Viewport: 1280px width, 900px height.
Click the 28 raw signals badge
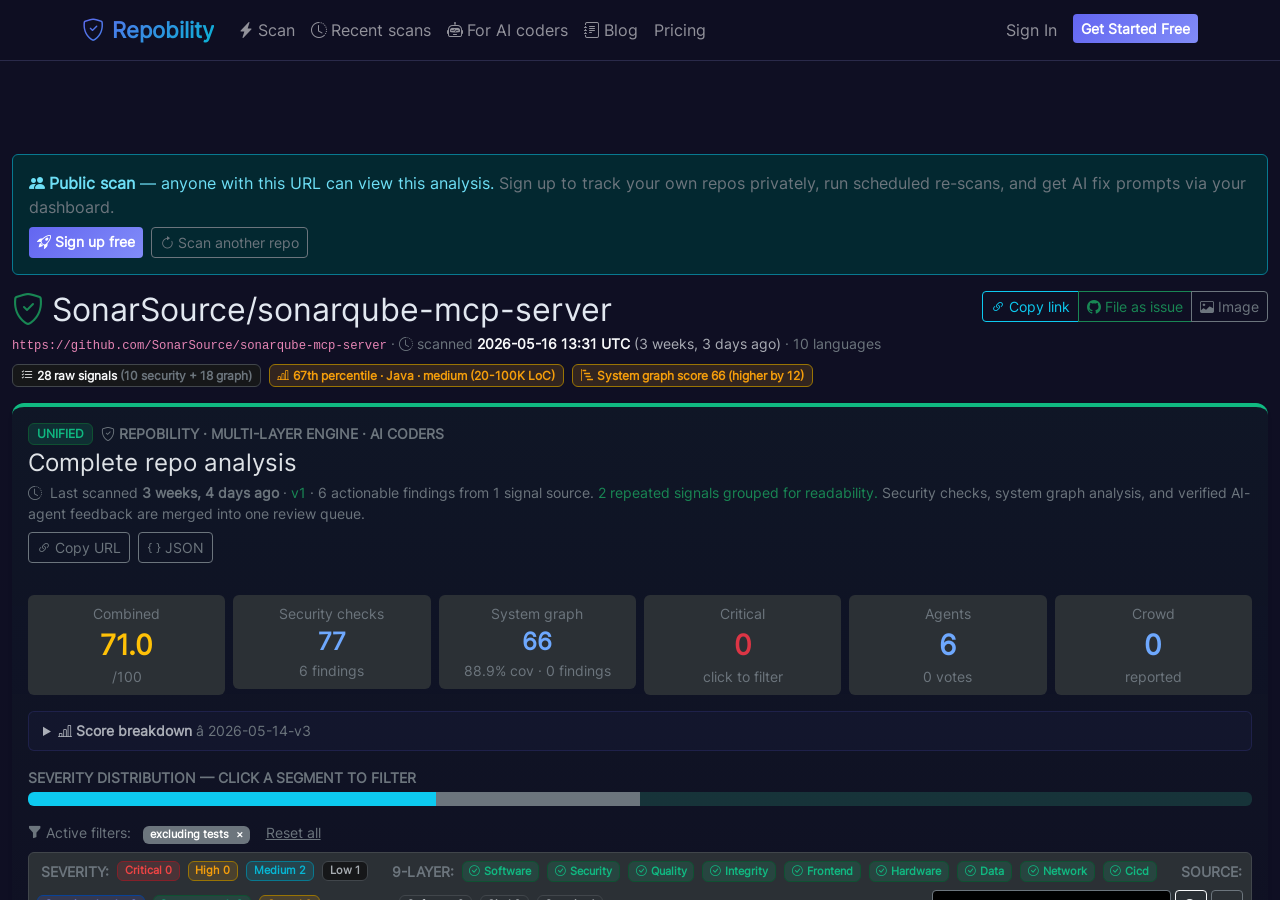point(136,375)
